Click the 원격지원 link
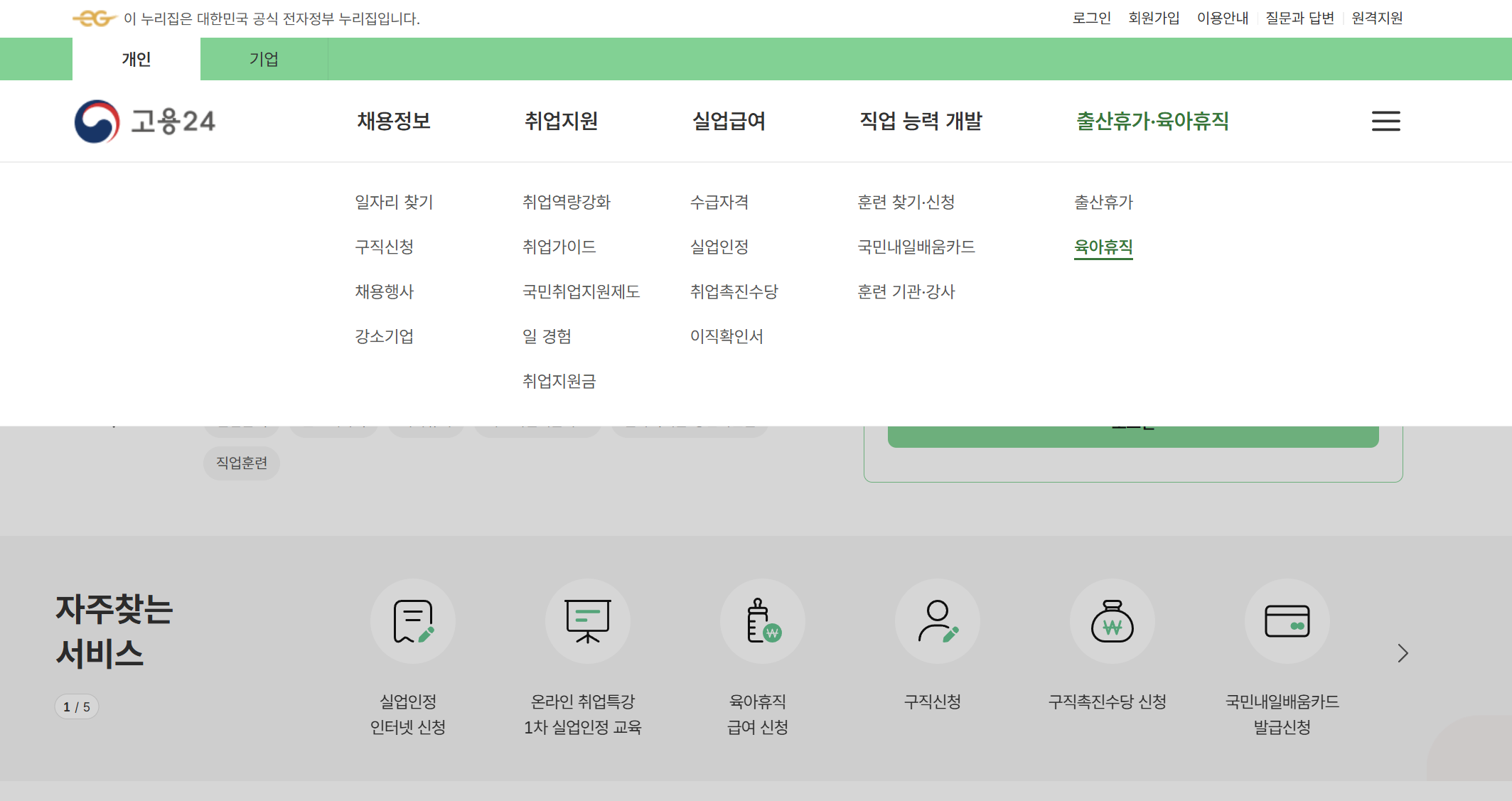 [1376, 18]
